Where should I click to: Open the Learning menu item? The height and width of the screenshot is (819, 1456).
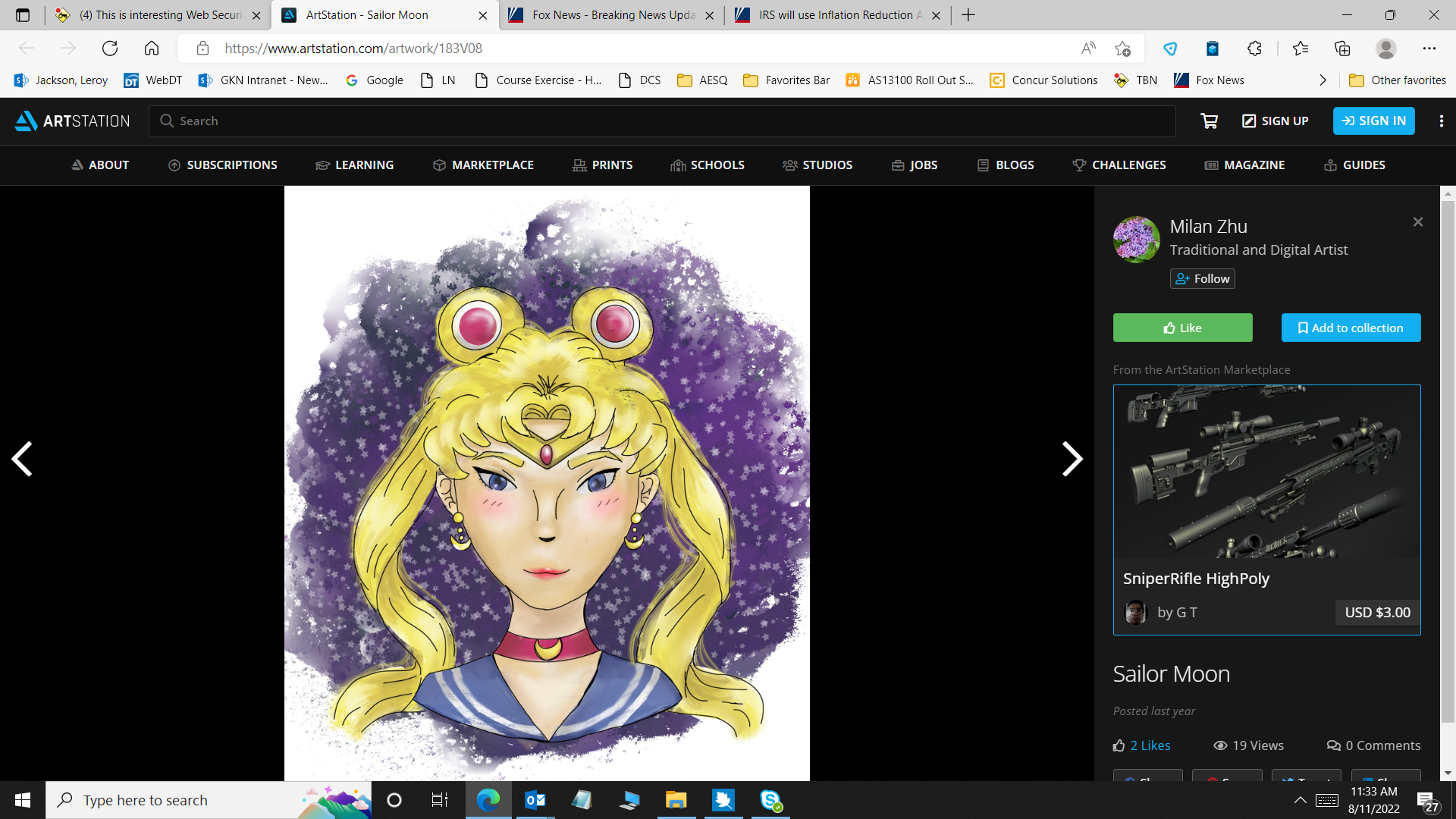pos(355,165)
